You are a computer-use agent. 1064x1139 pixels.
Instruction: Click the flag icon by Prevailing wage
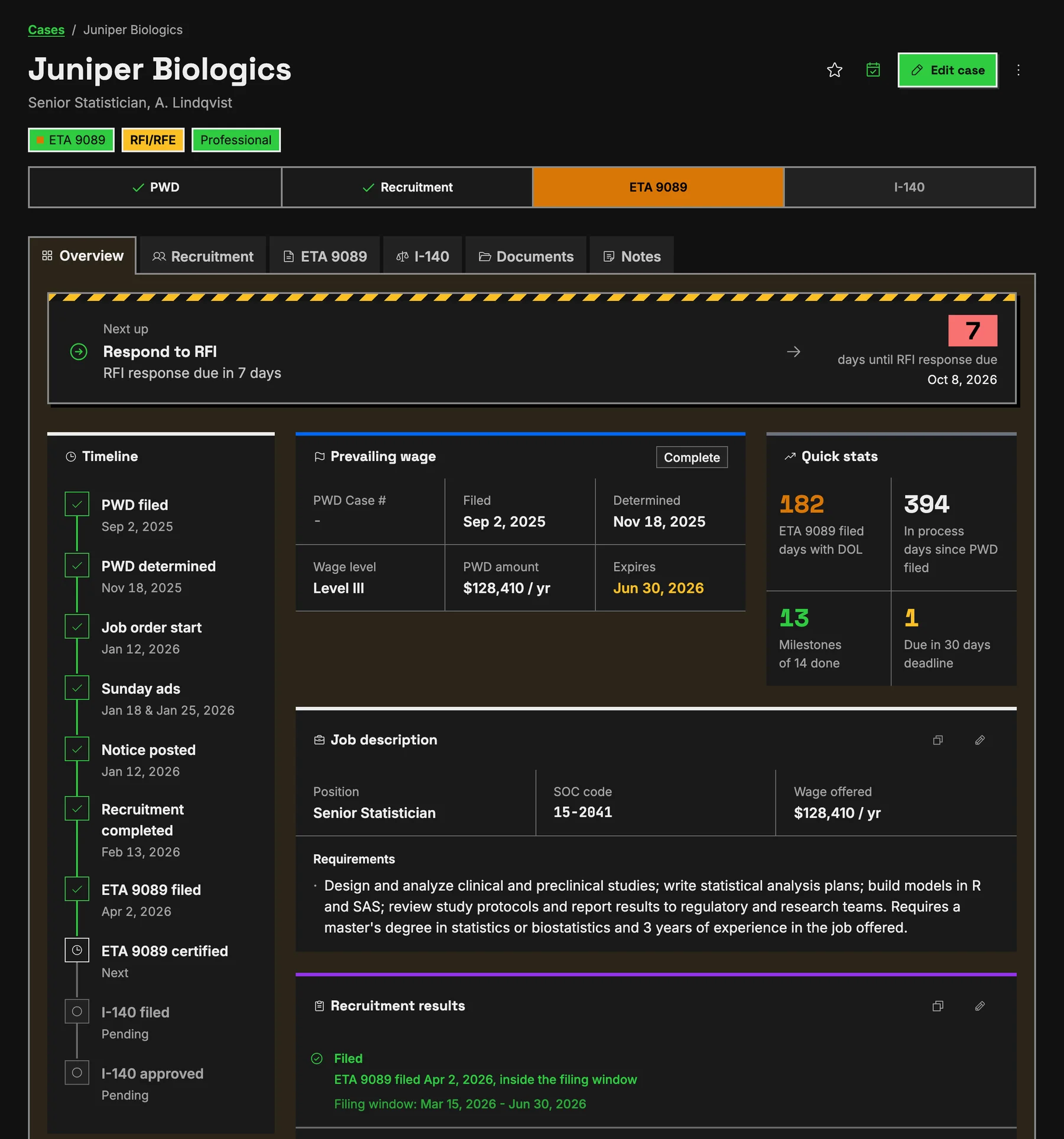pyautogui.click(x=319, y=457)
